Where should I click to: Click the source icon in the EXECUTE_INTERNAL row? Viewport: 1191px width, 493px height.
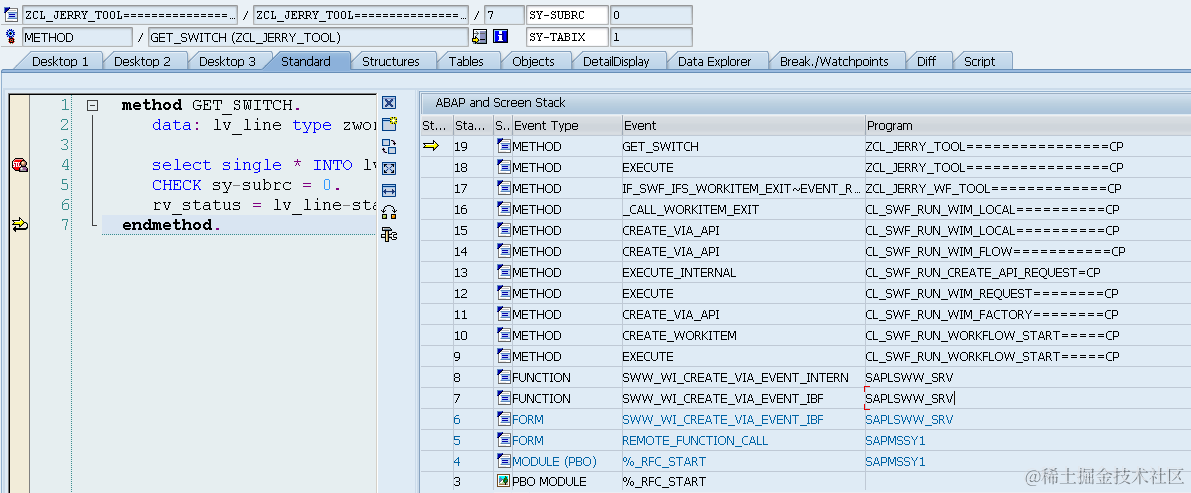(x=504, y=272)
